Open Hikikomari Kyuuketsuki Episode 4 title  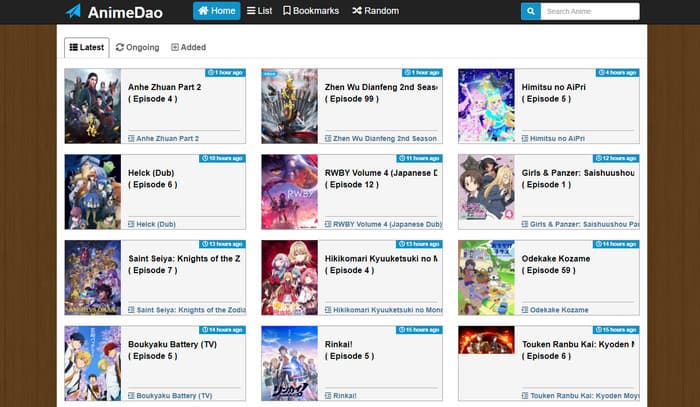click(381, 264)
